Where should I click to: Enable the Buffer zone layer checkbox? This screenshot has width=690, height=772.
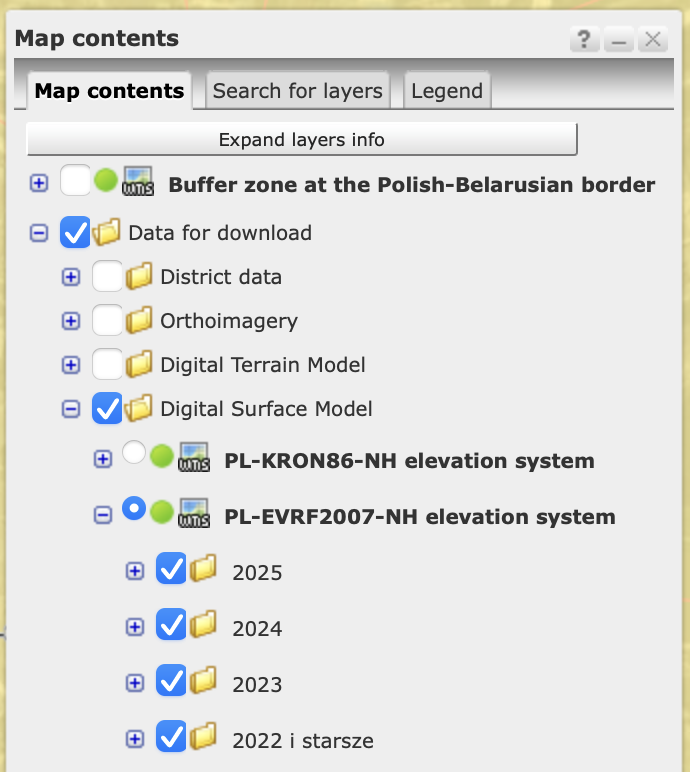[75, 180]
